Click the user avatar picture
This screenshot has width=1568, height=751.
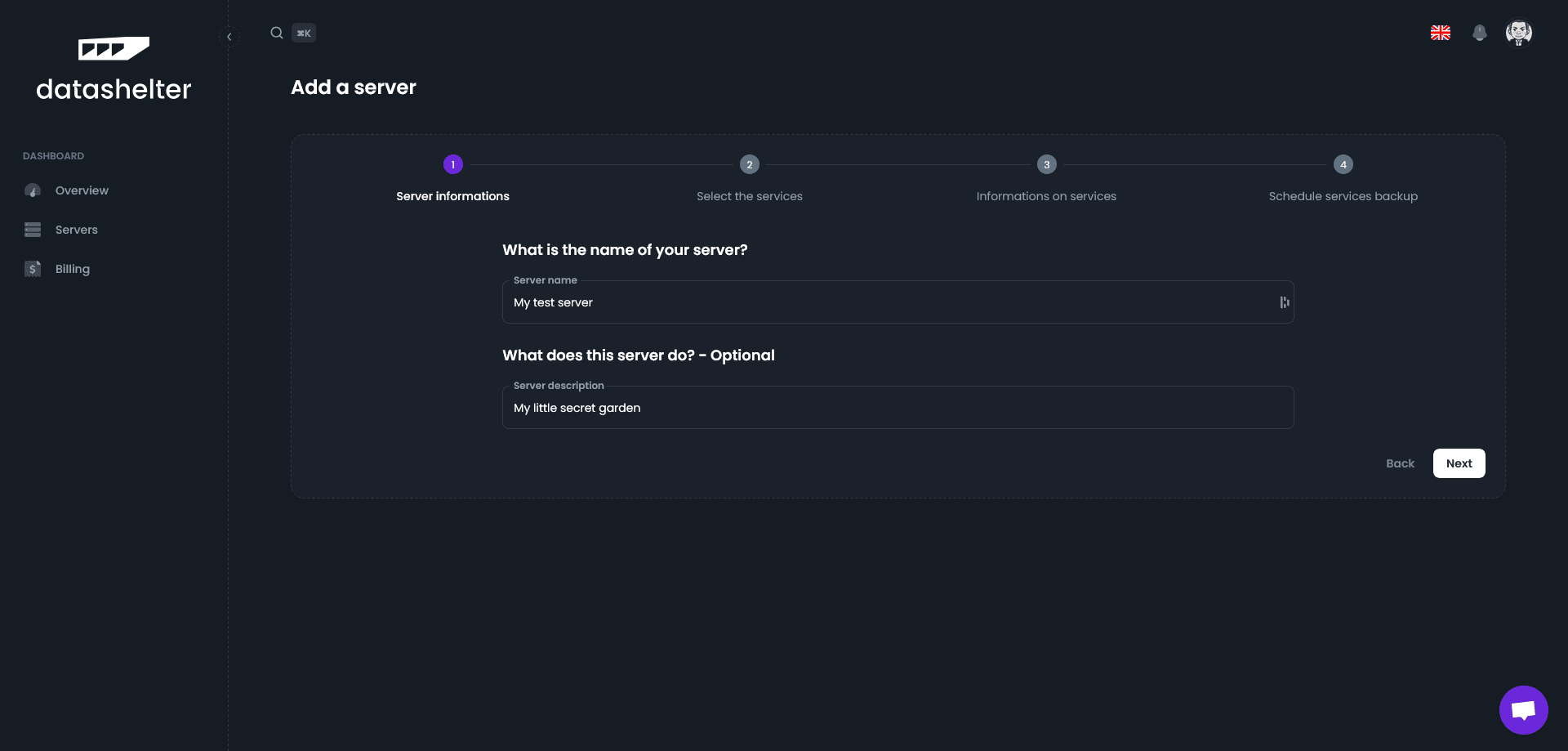click(x=1520, y=33)
